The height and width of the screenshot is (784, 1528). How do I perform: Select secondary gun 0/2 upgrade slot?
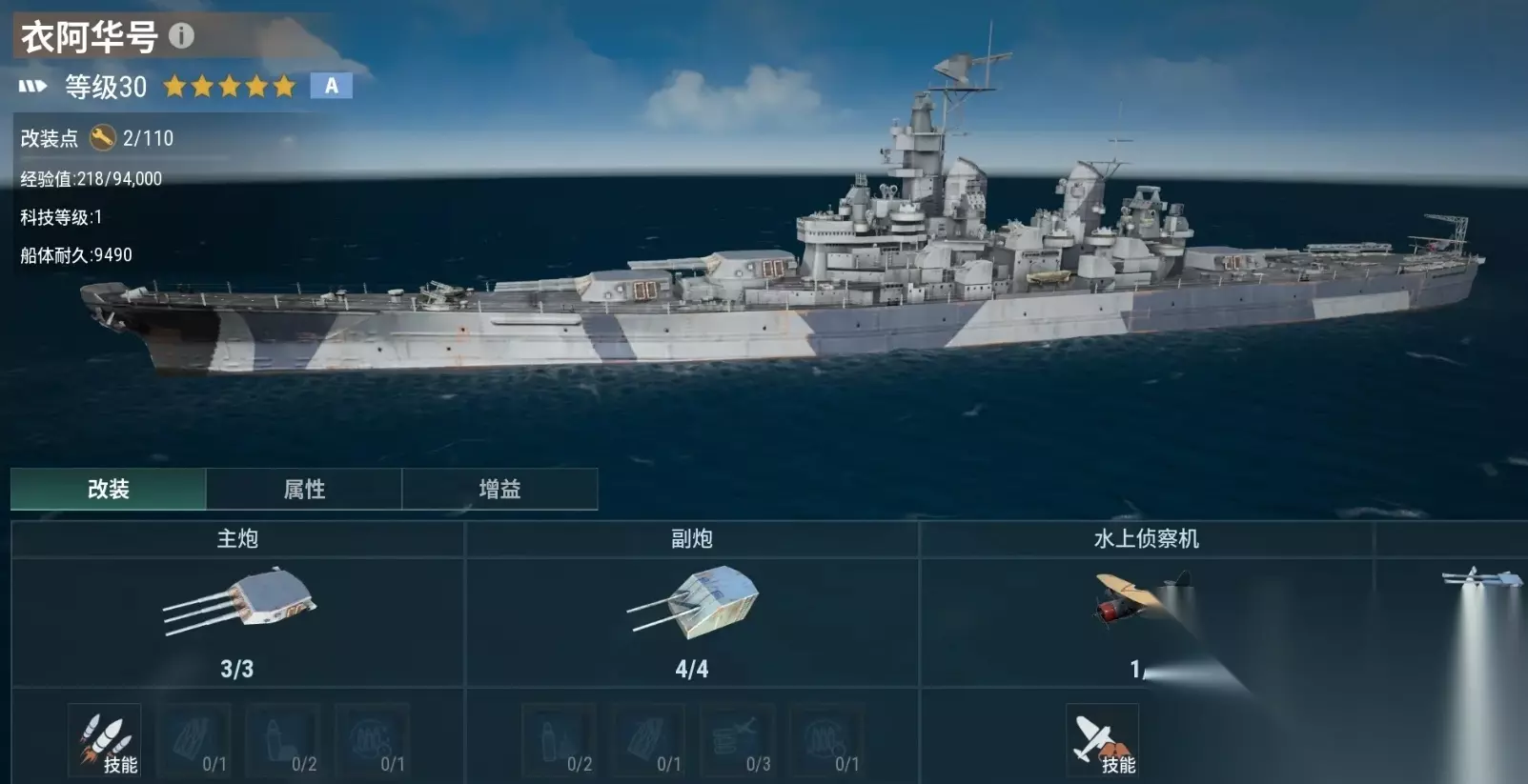(560, 741)
